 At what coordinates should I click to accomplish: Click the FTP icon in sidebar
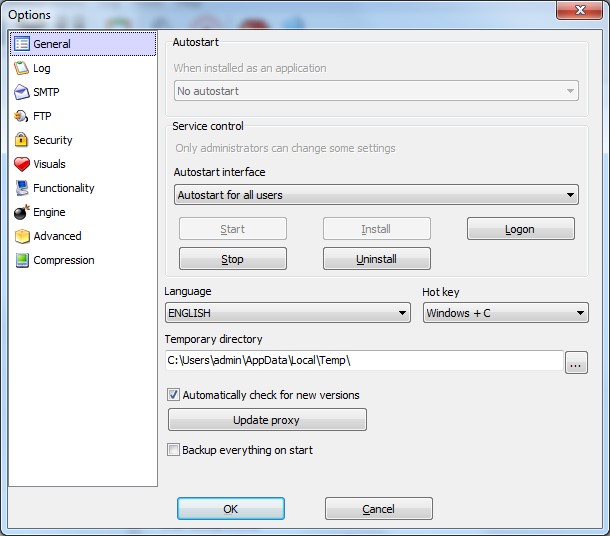[x=21, y=116]
